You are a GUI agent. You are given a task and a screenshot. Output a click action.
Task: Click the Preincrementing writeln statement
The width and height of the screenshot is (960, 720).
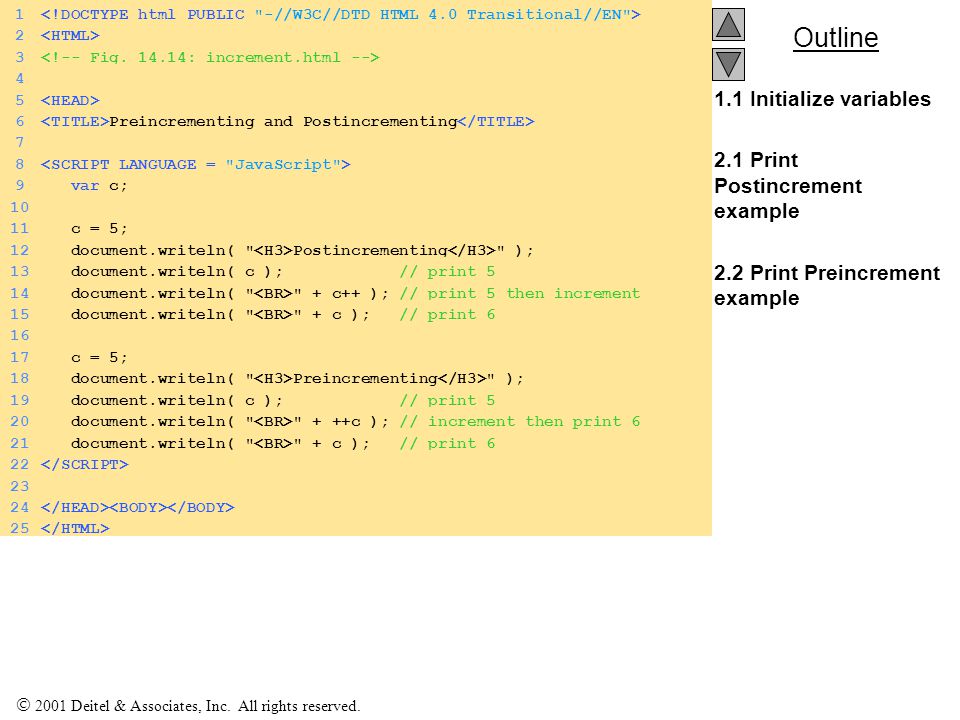[297, 378]
